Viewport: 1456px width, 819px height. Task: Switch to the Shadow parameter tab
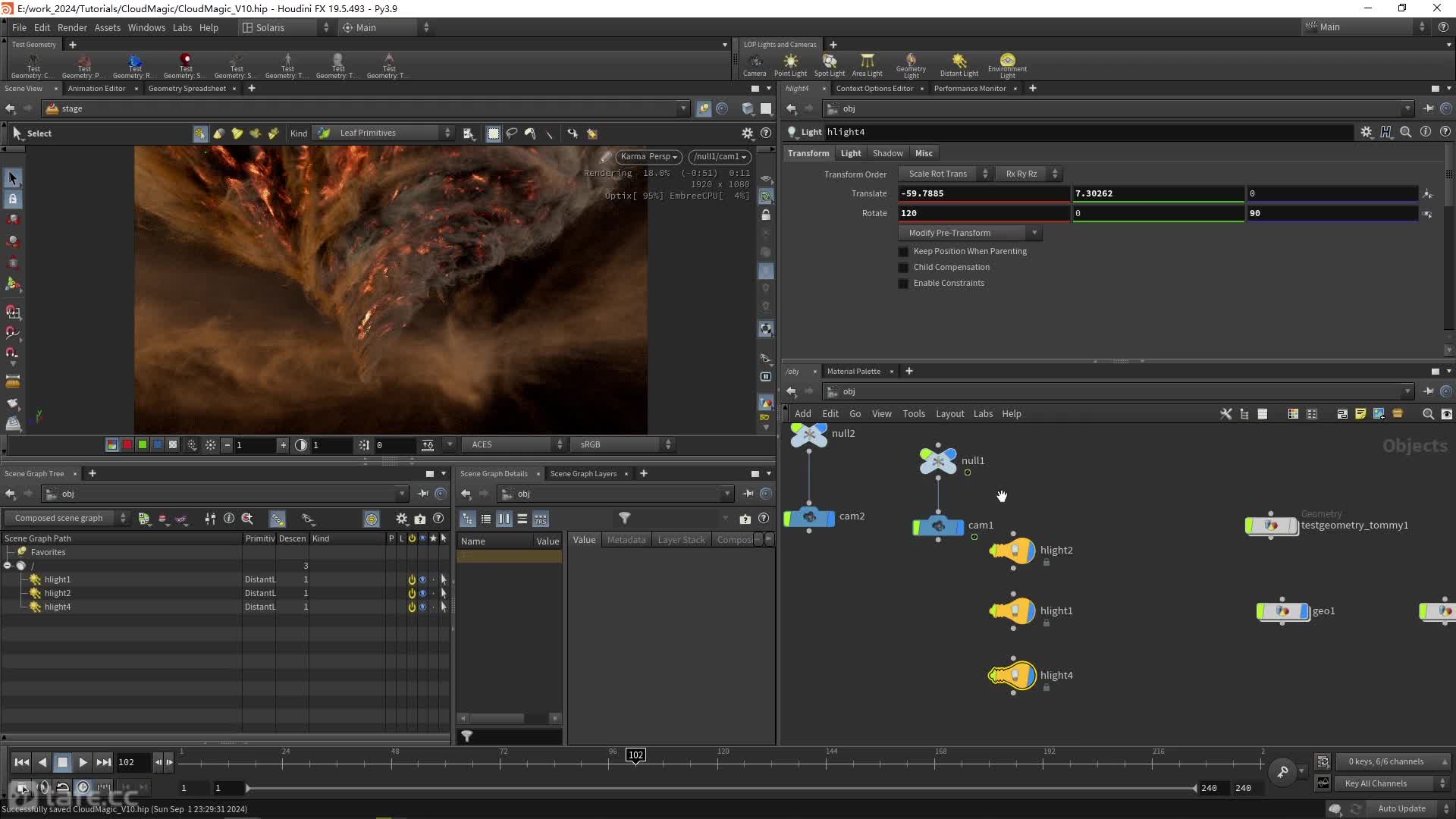pos(887,153)
